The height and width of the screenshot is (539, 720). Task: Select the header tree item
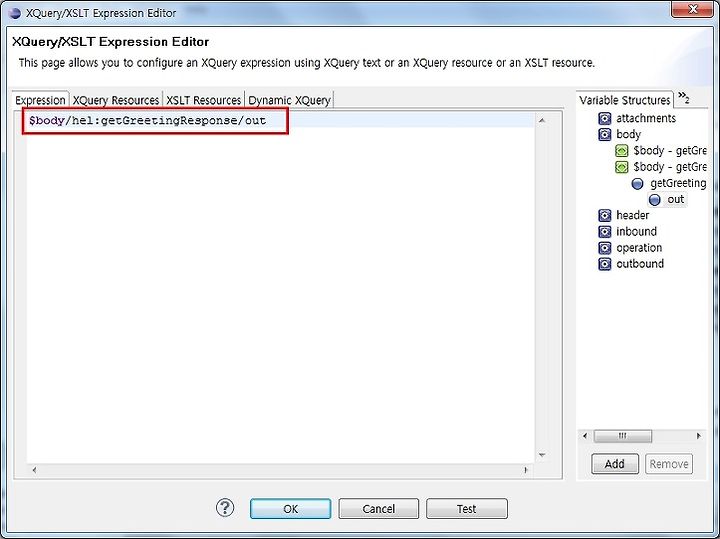click(x=632, y=215)
